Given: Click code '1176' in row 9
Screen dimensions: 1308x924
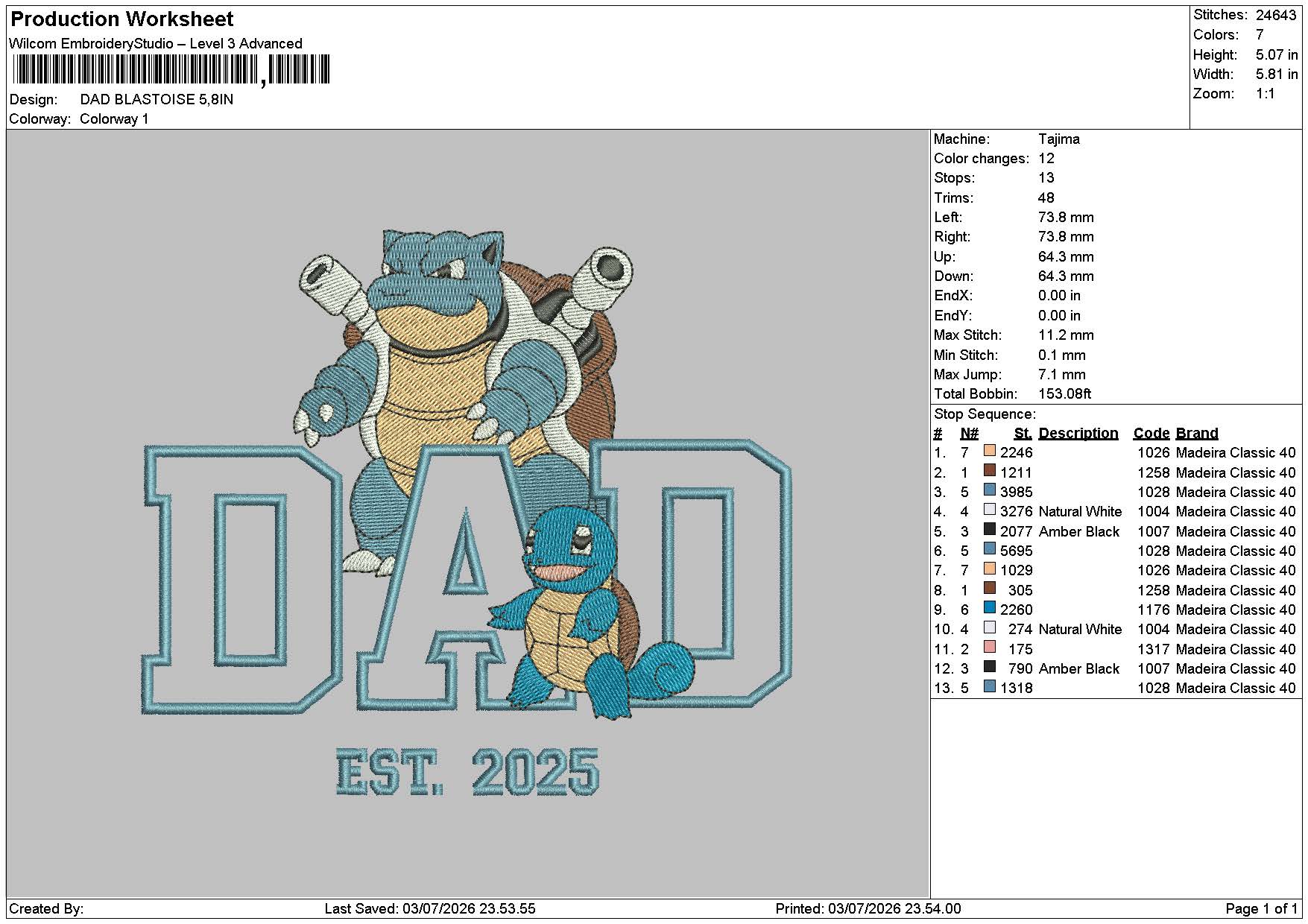Looking at the screenshot, I should (1153, 610).
